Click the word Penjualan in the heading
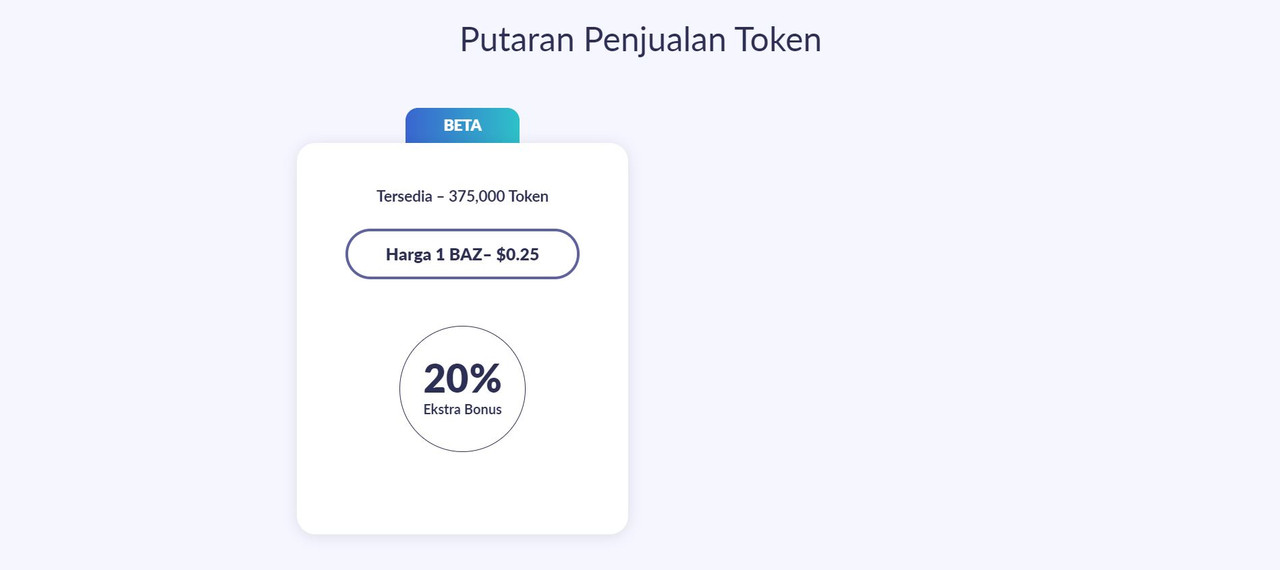Viewport: 1280px width, 570px height. (x=654, y=39)
